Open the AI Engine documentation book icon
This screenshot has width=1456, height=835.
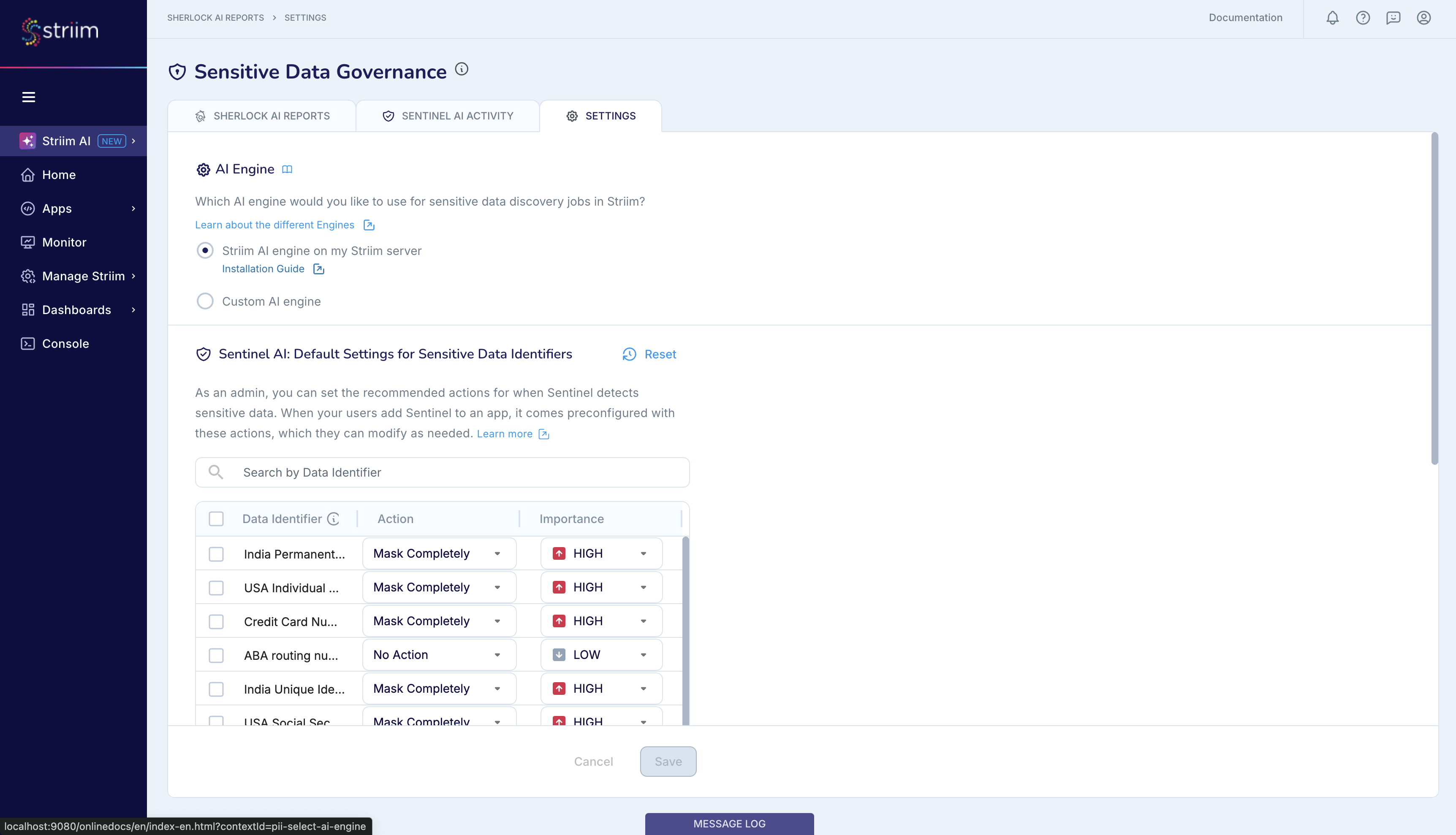(x=288, y=169)
